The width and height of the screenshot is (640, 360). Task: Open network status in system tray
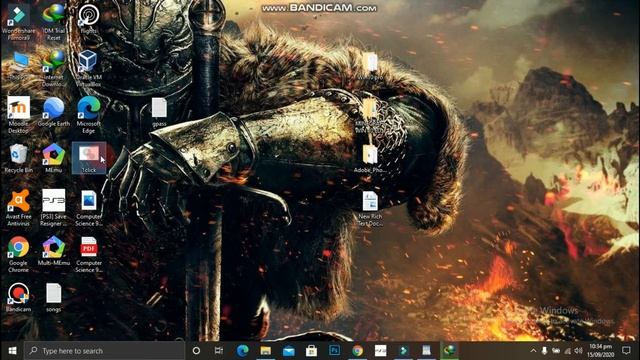[567, 351]
